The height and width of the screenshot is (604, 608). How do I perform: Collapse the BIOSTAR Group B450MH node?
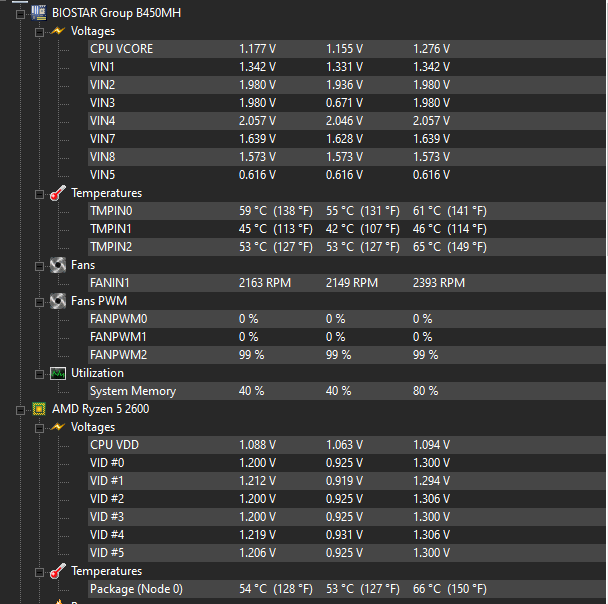[20, 15]
